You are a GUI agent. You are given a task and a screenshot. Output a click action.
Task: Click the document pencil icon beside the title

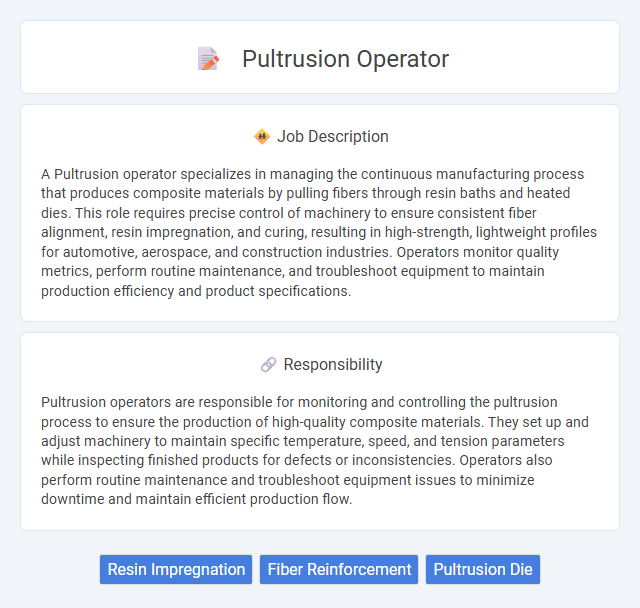(208, 59)
